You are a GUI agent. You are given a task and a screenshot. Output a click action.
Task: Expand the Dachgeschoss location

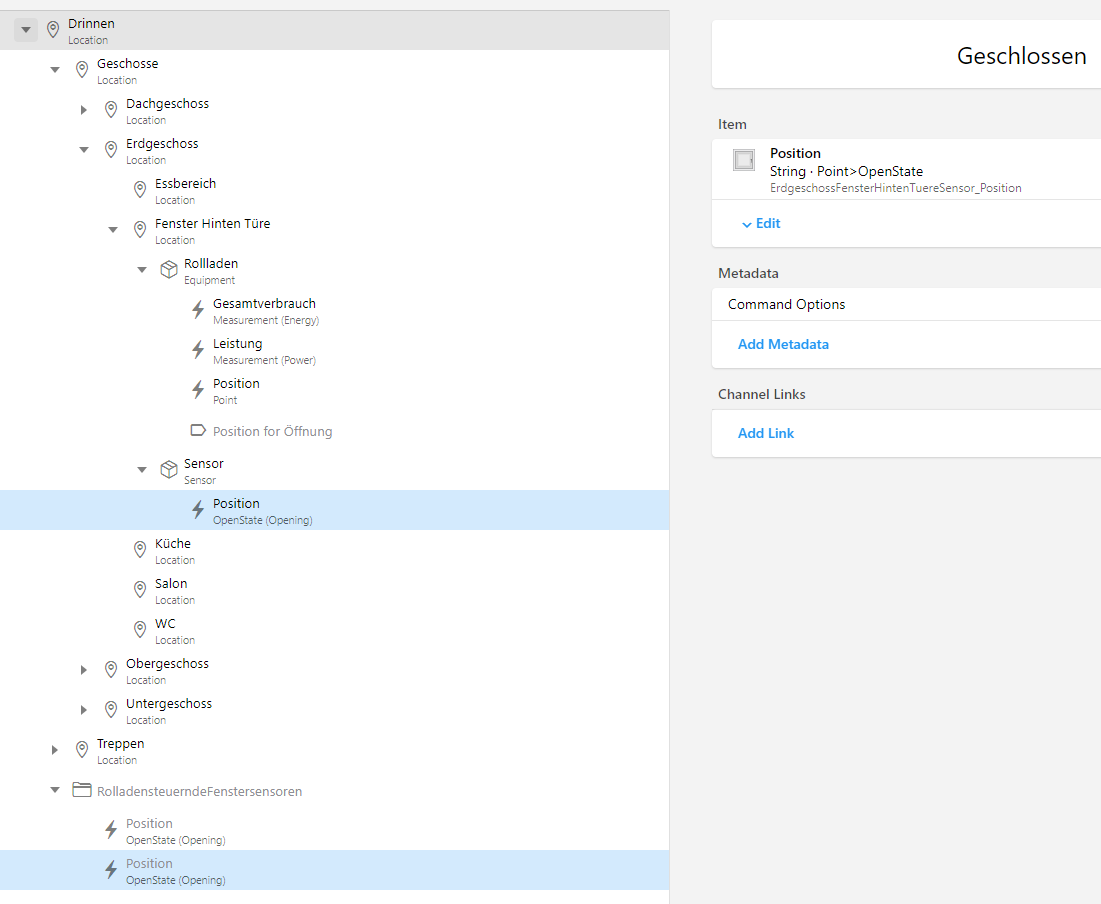pyautogui.click(x=84, y=110)
